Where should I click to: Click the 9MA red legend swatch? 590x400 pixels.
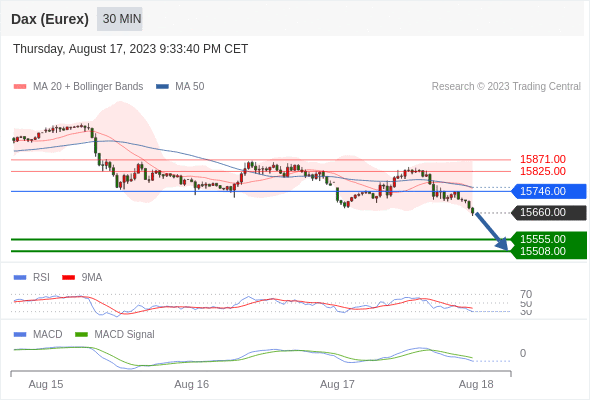(x=68, y=278)
